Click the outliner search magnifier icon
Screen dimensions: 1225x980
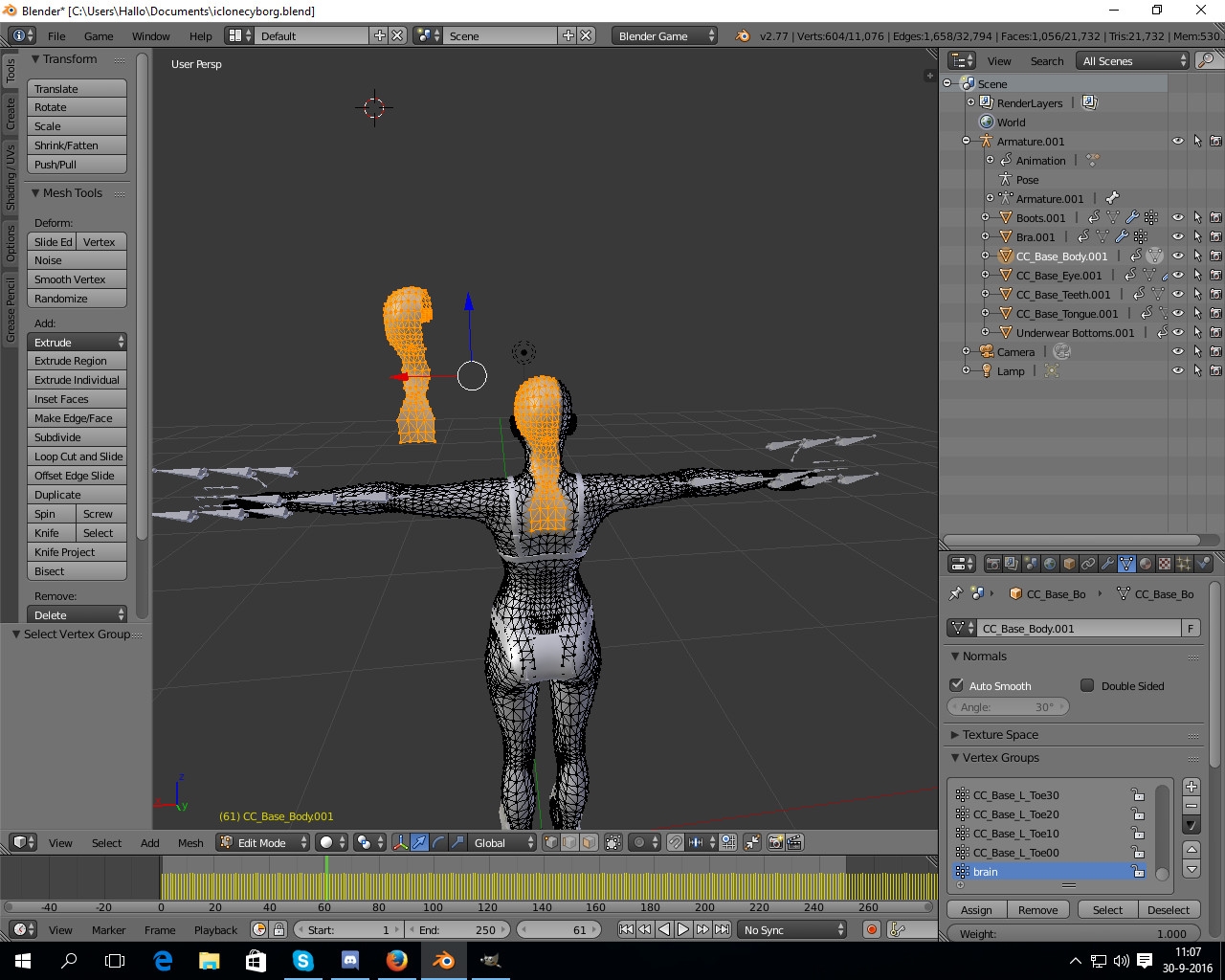1206,60
